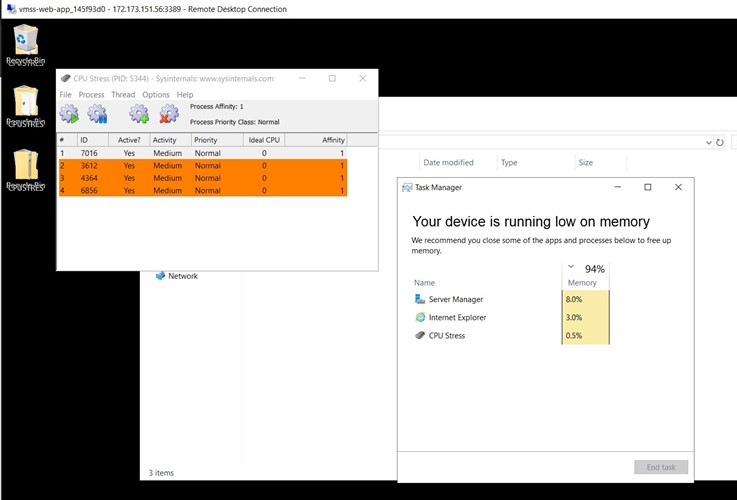737x500 pixels.
Task: Click the 94% total memory value
Action: click(595, 269)
